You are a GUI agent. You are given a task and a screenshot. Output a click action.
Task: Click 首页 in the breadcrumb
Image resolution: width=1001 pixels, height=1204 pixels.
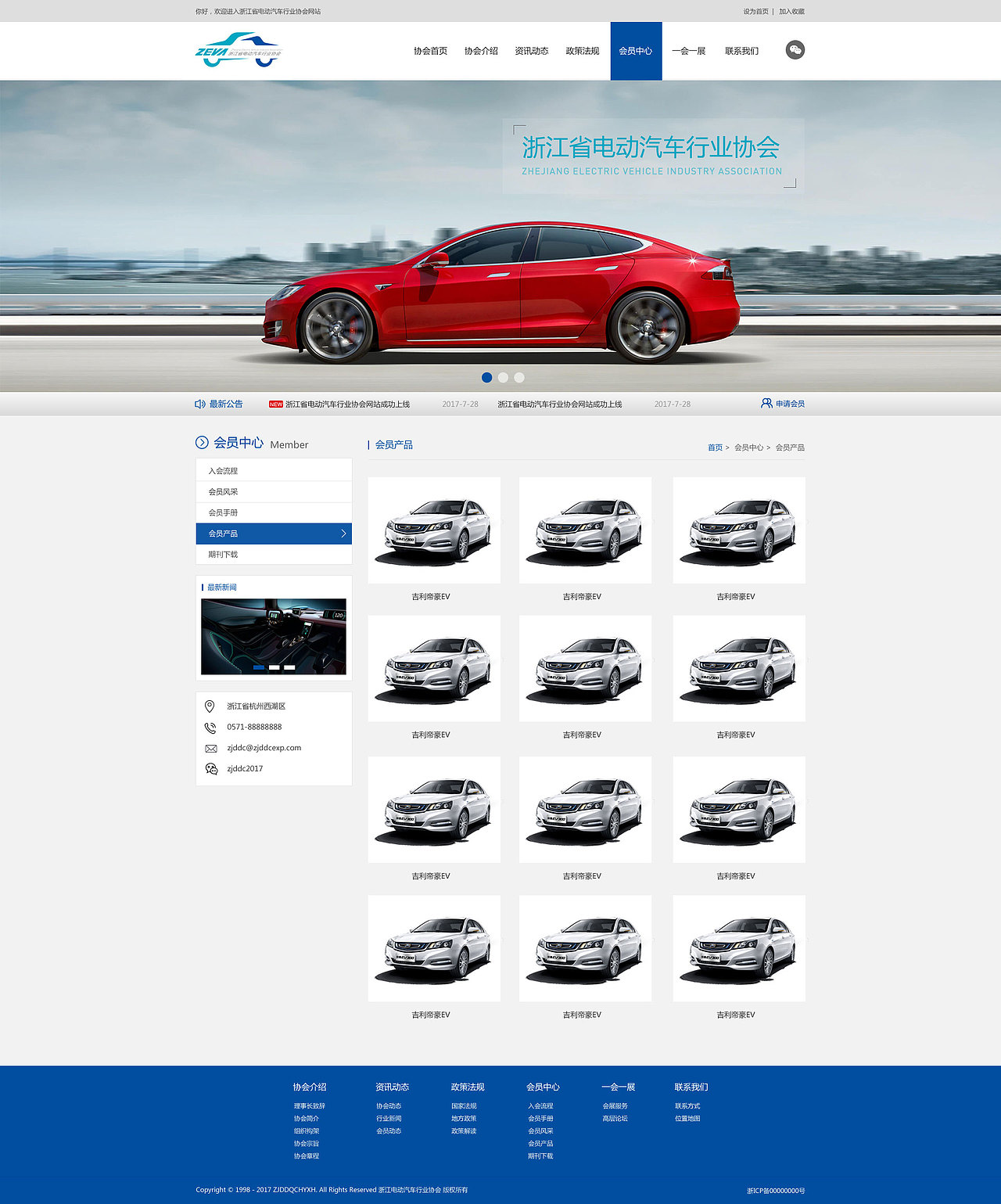(x=715, y=447)
